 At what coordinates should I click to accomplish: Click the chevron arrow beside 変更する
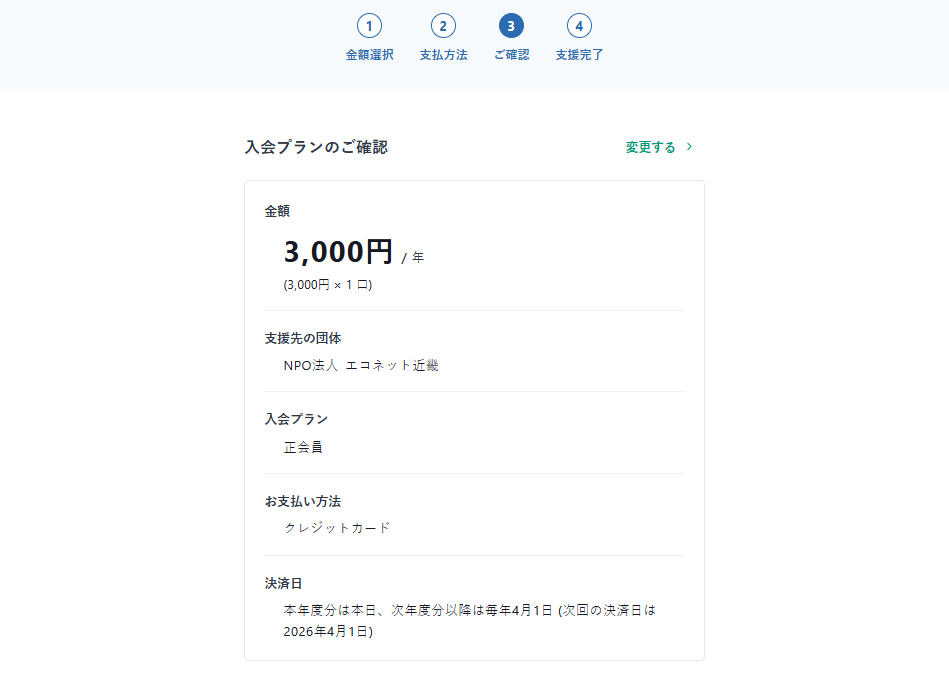(x=689, y=147)
